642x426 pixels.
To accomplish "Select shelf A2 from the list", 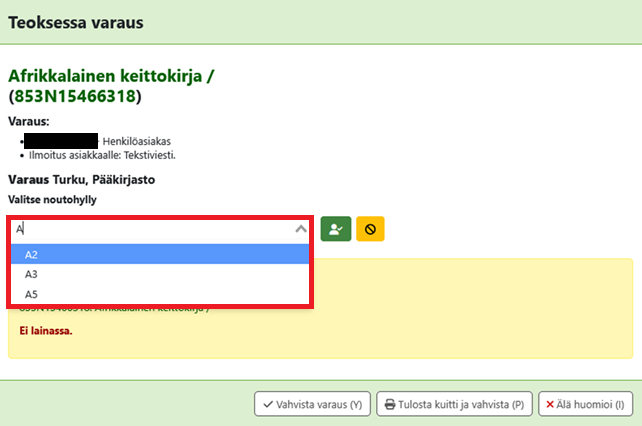I will 161,254.
